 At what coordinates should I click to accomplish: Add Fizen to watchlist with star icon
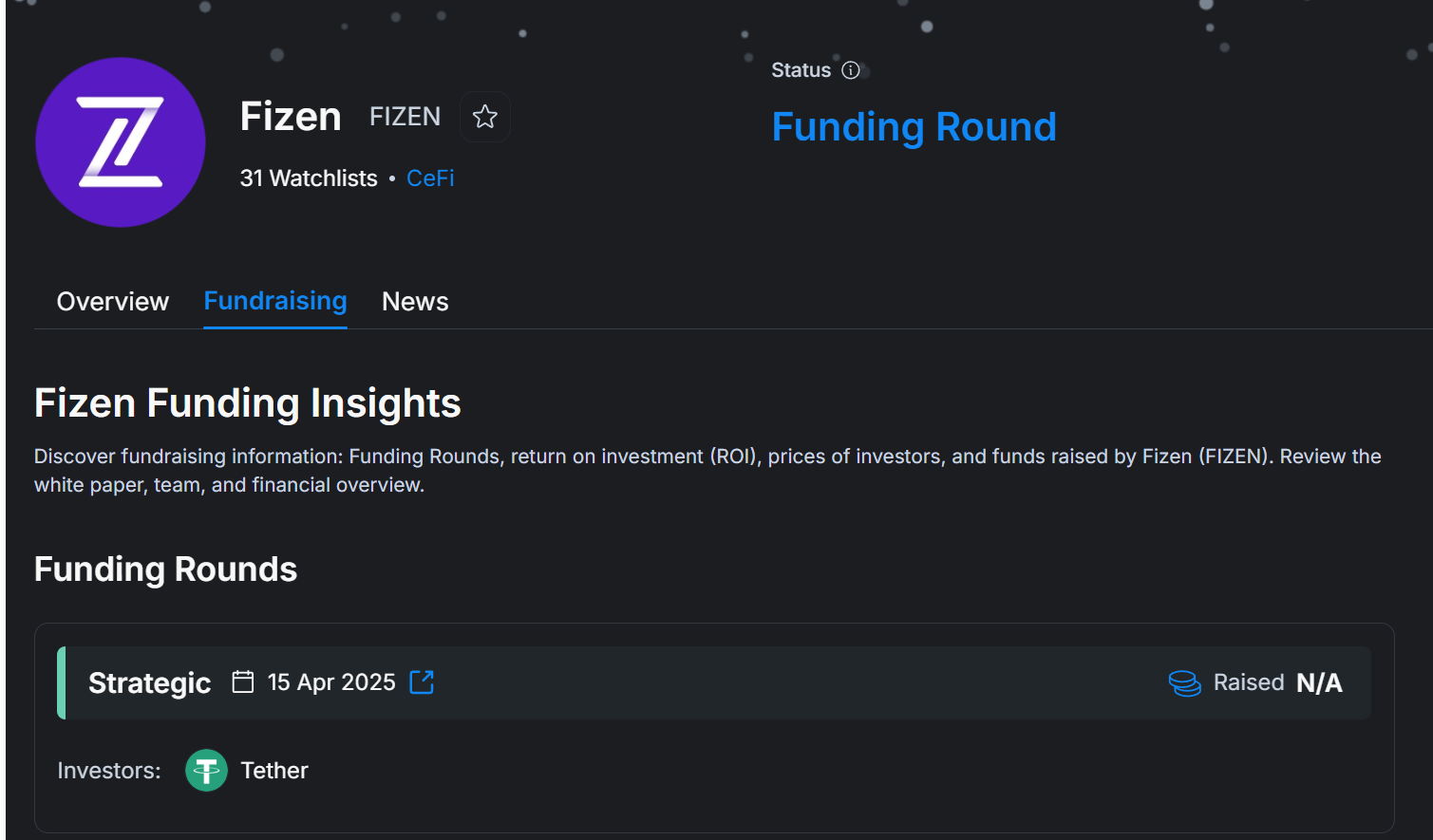[x=485, y=117]
